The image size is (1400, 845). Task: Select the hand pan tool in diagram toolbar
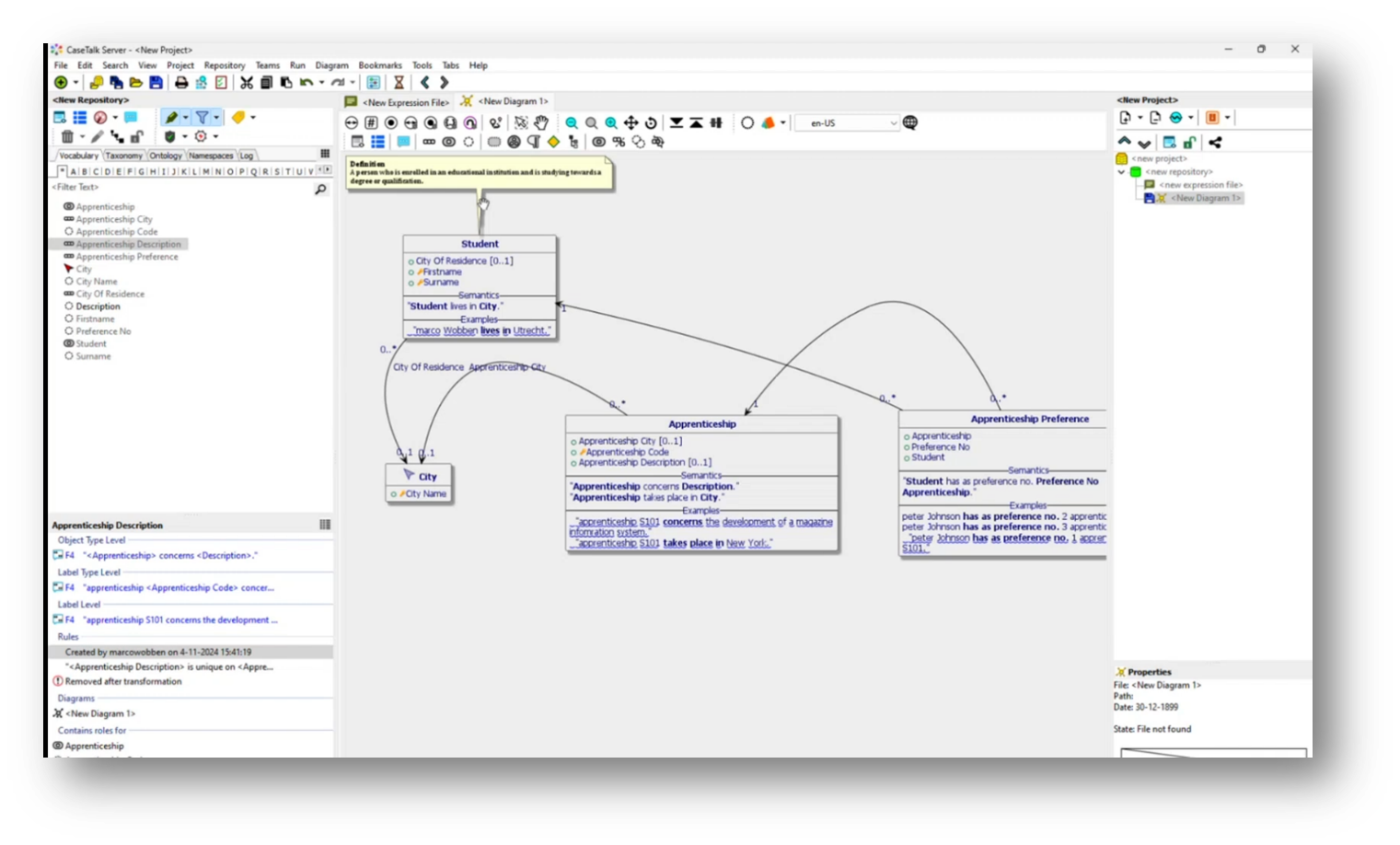click(x=541, y=122)
